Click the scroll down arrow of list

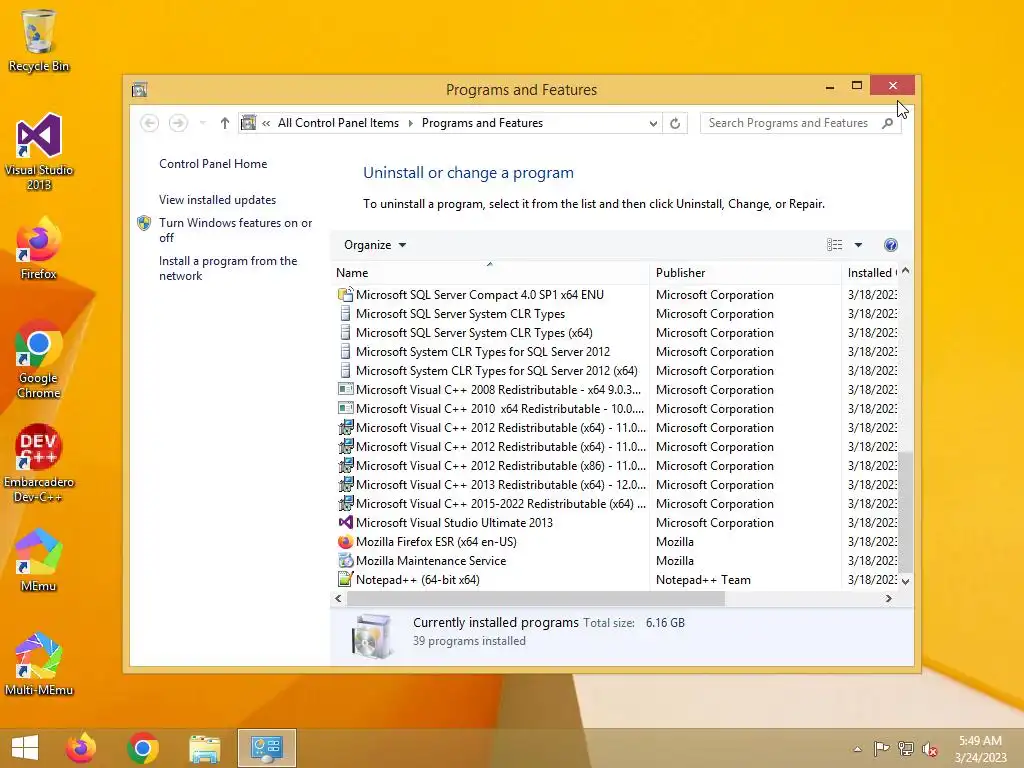[x=905, y=581]
